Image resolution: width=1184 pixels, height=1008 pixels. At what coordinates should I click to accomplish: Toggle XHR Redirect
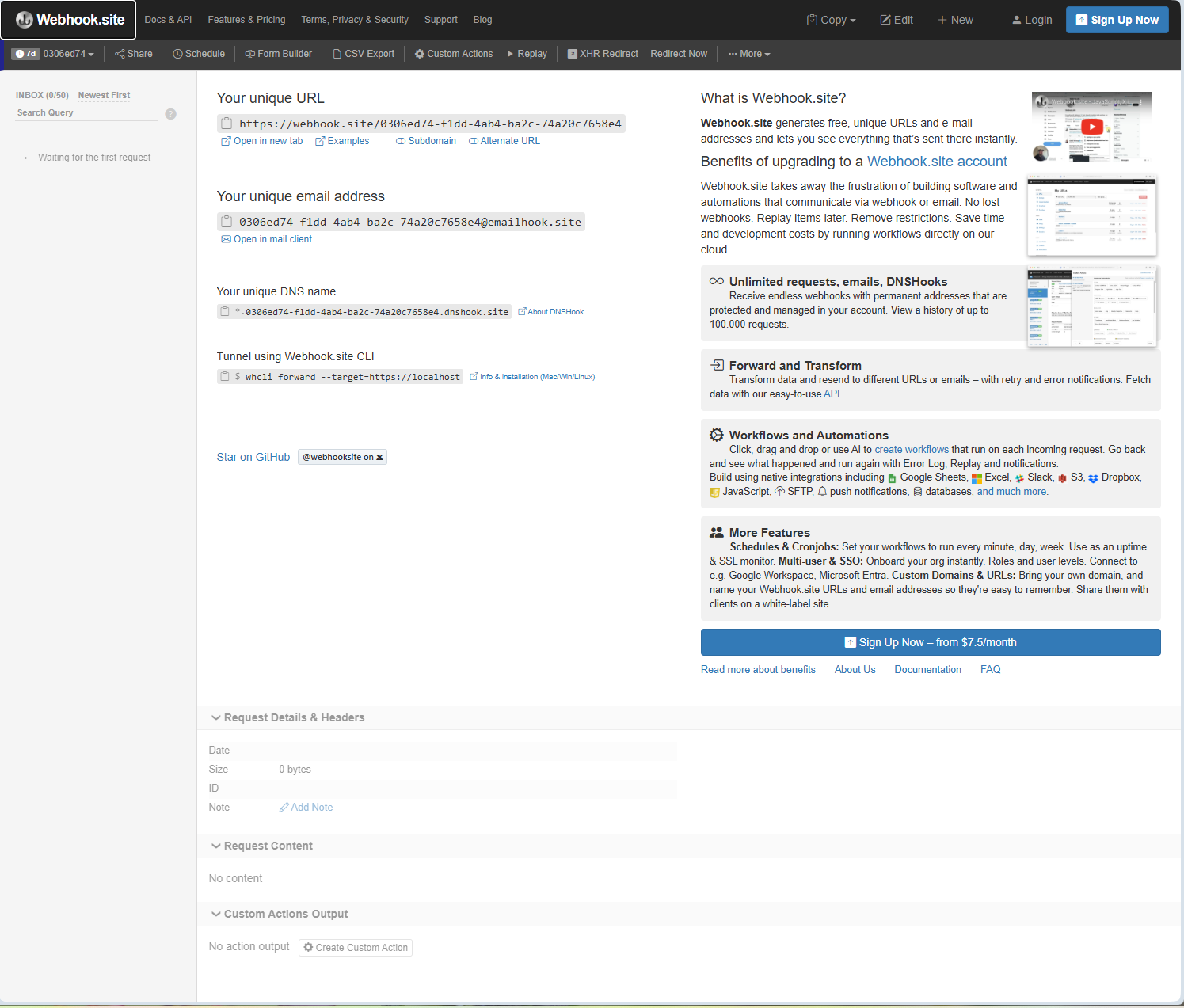point(603,54)
